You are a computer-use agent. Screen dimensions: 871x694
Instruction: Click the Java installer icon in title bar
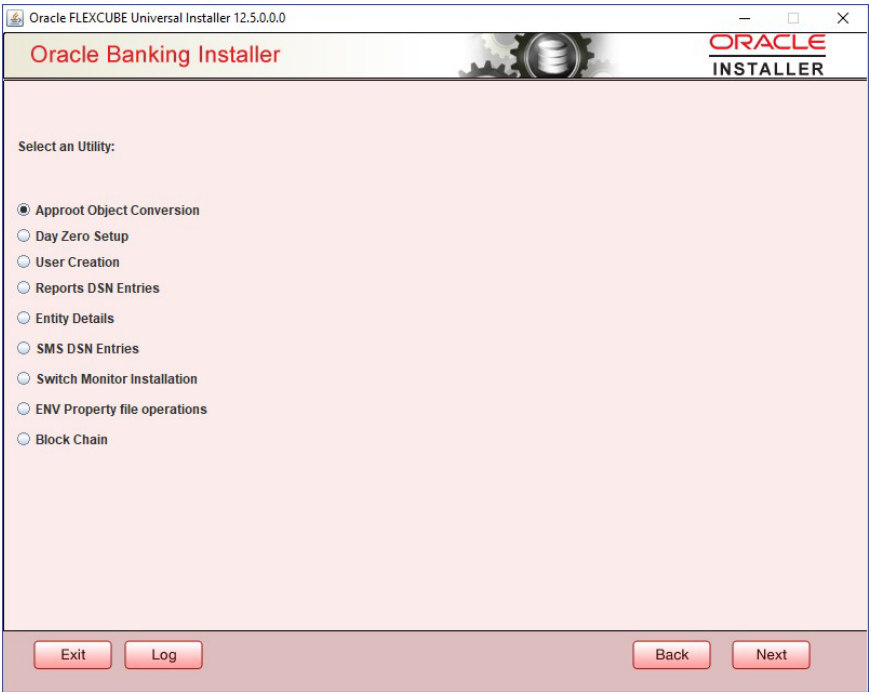pos(15,18)
